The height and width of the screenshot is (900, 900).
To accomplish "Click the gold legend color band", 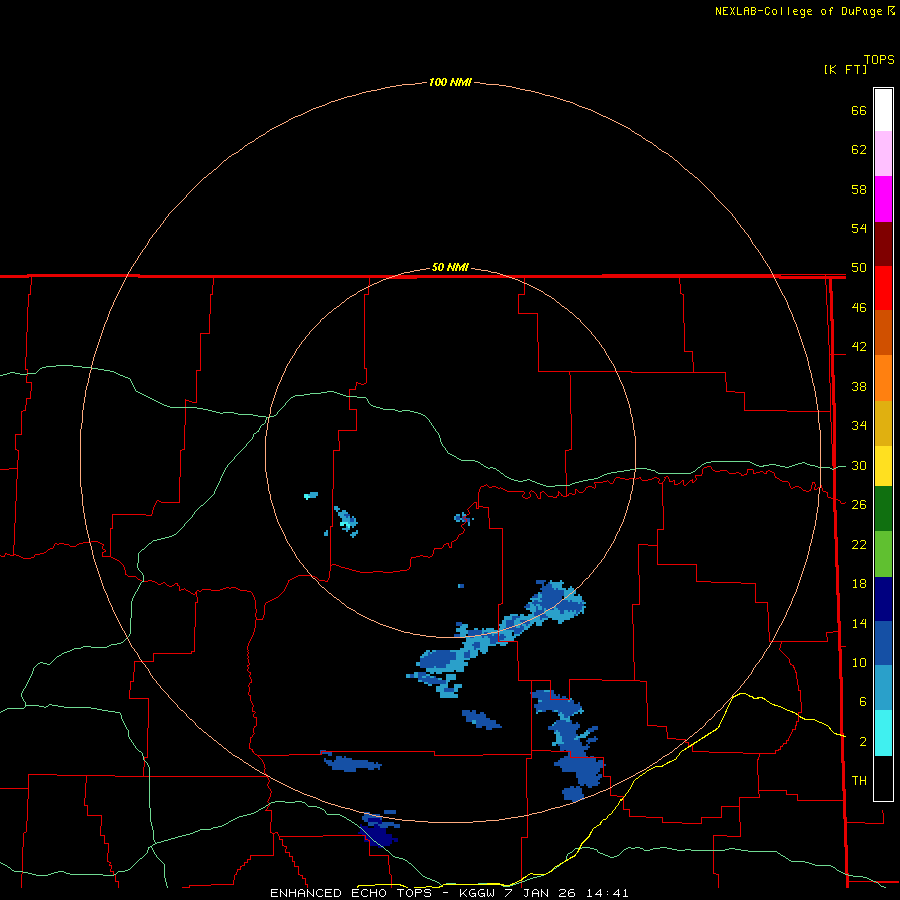I will (x=883, y=423).
